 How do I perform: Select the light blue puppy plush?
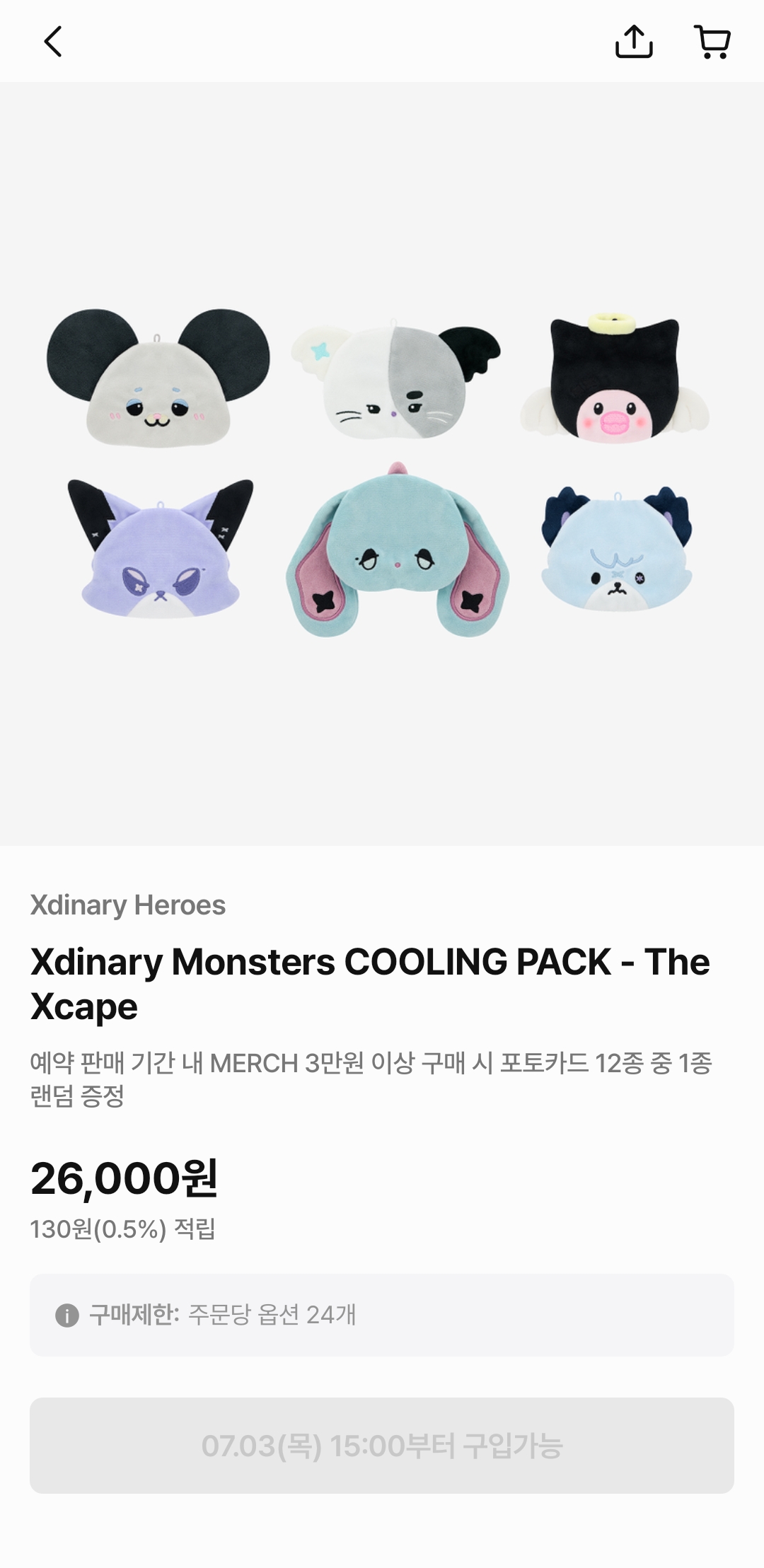(x=616, y=549)
